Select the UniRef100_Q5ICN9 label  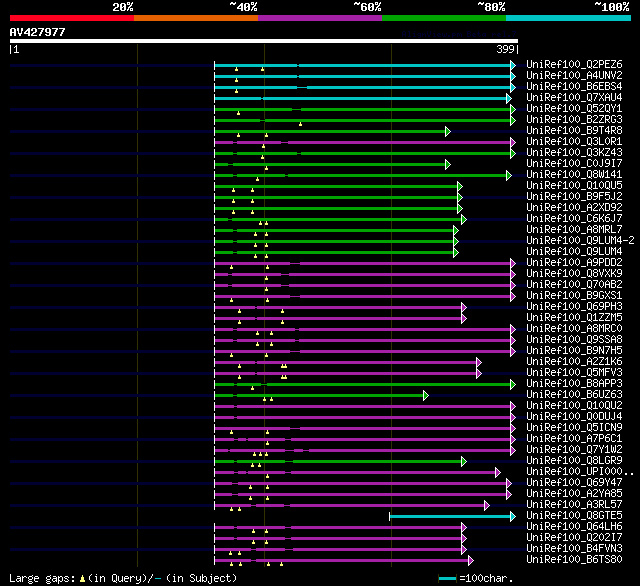(x=574, y=428)
